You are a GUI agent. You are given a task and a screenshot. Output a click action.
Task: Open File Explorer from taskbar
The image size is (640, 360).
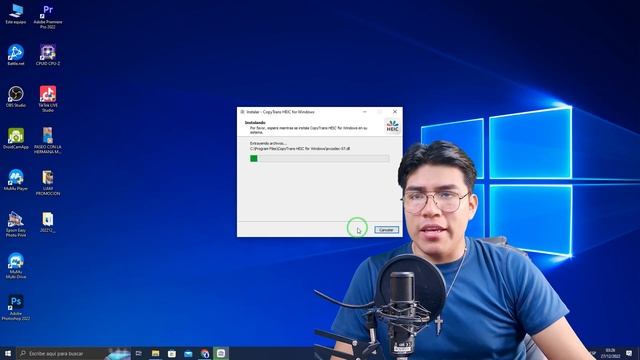click(156, 353)
